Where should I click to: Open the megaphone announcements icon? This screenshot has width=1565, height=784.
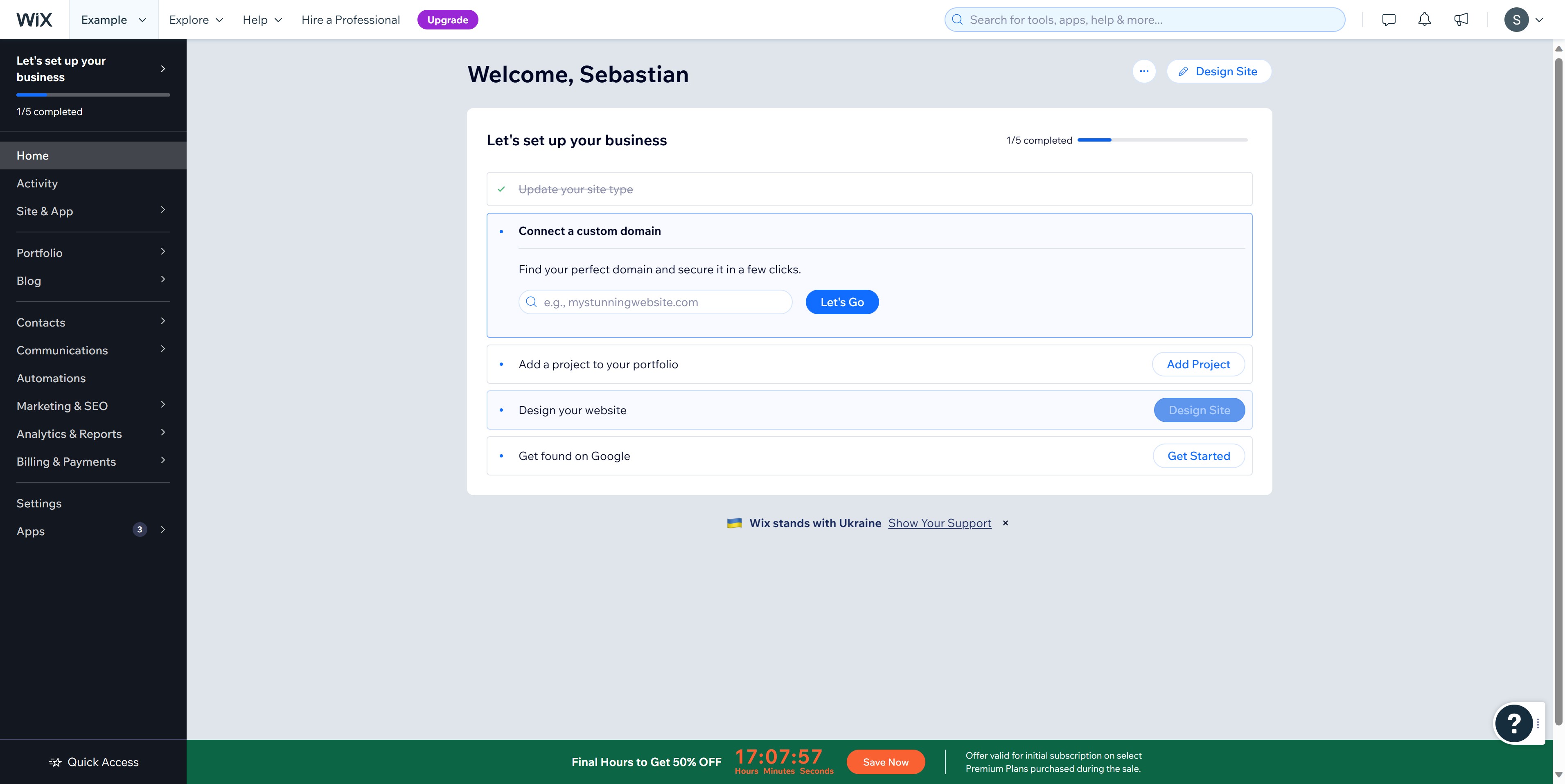pos(1461,19)
